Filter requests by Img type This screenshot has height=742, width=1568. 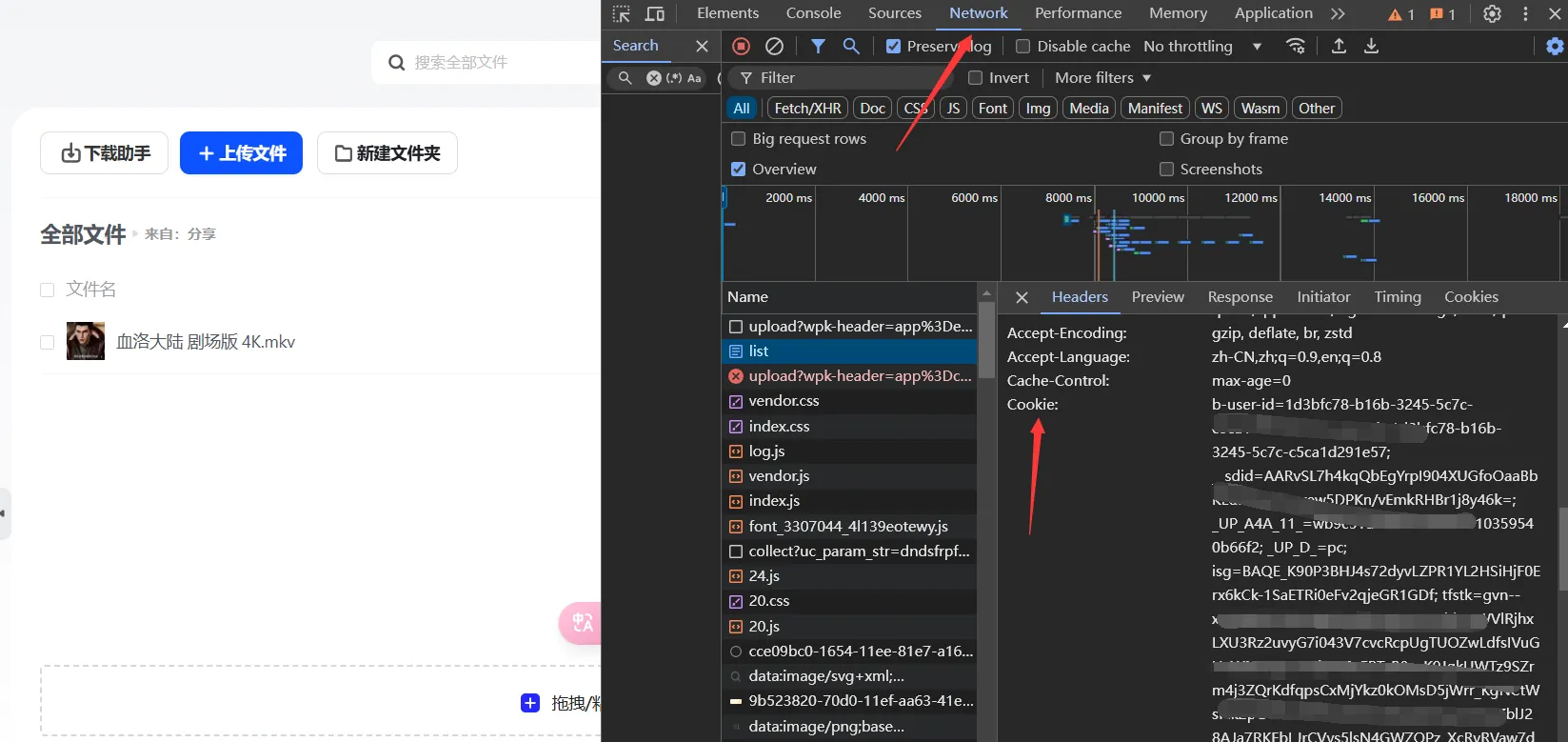coord(1038,109)
